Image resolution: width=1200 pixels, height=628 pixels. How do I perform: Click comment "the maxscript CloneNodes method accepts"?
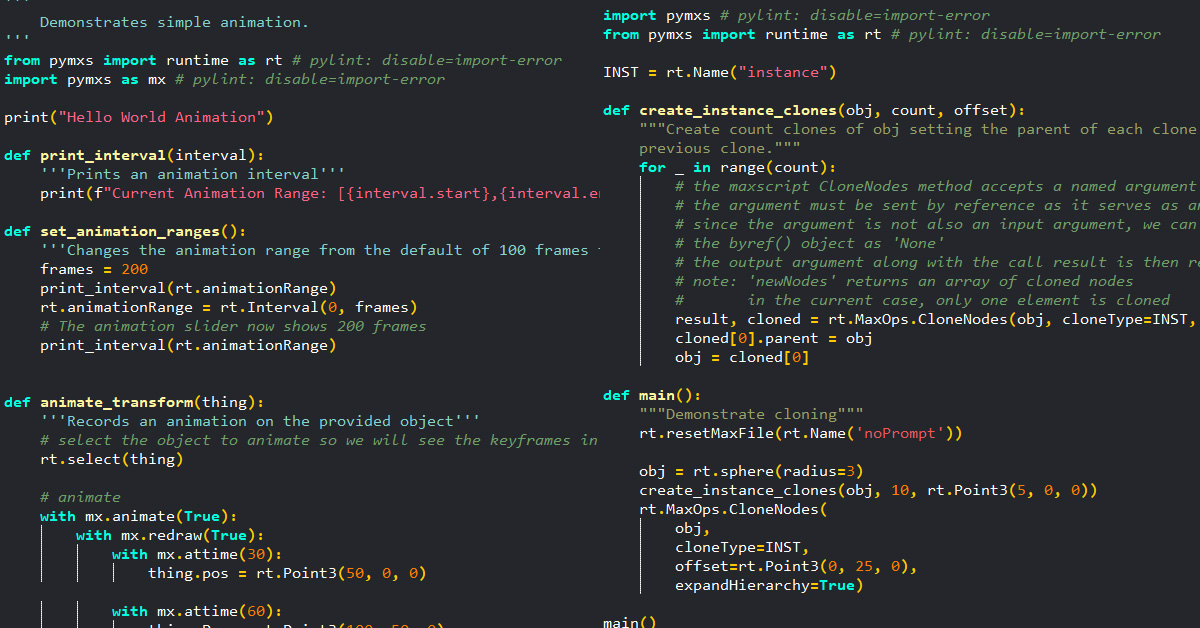coord(936,186)
